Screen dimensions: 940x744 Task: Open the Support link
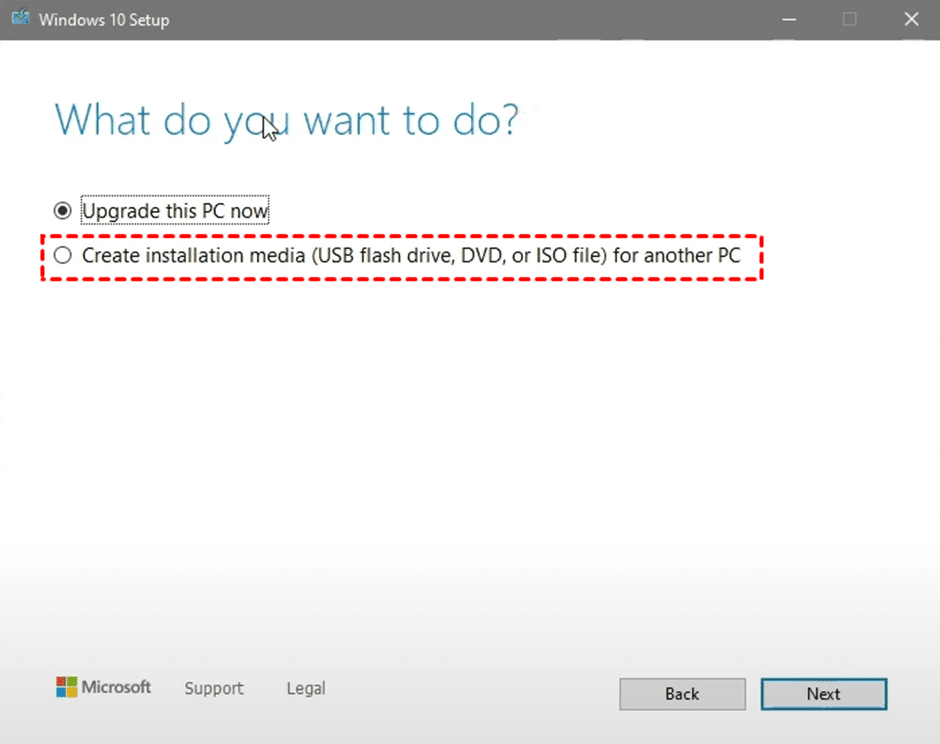(214, 688)
